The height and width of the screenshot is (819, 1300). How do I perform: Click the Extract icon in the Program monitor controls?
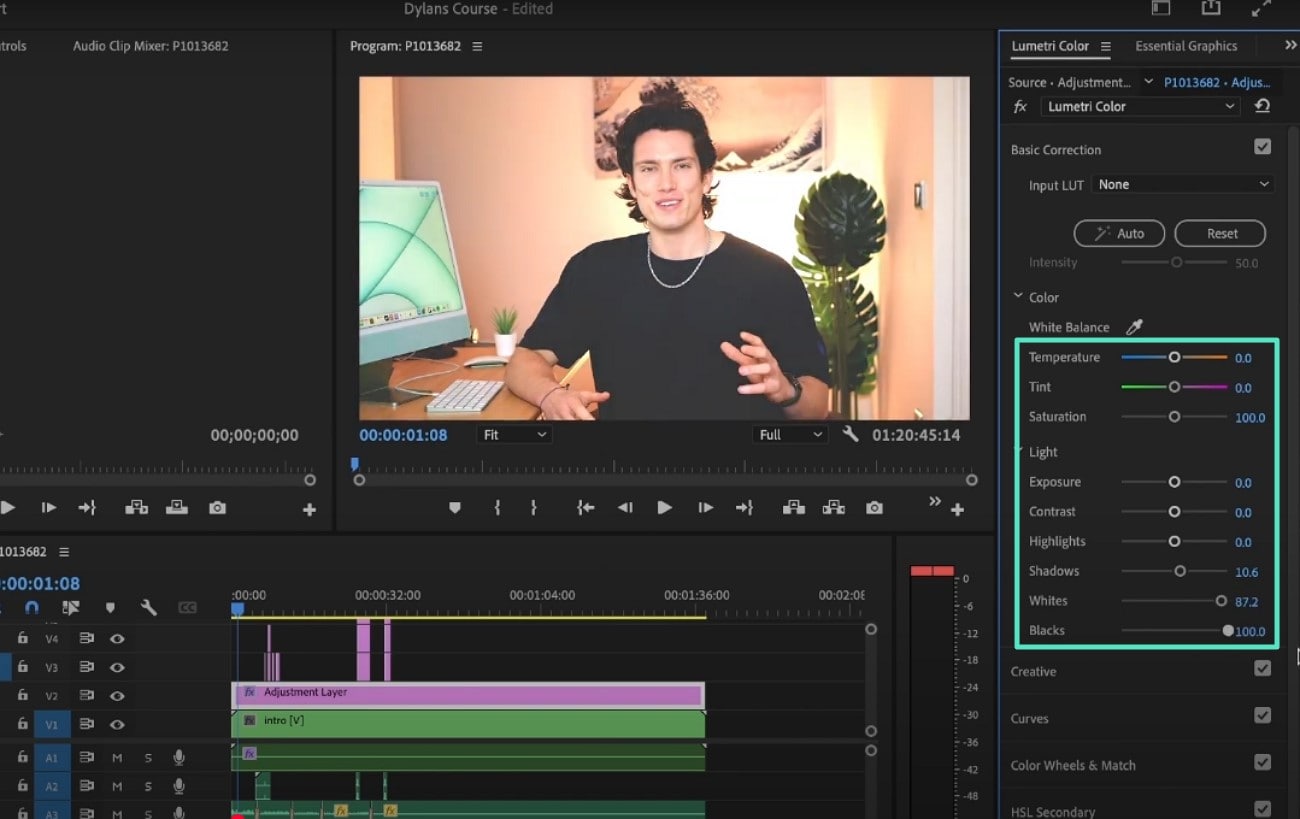(x=833, y=507)
